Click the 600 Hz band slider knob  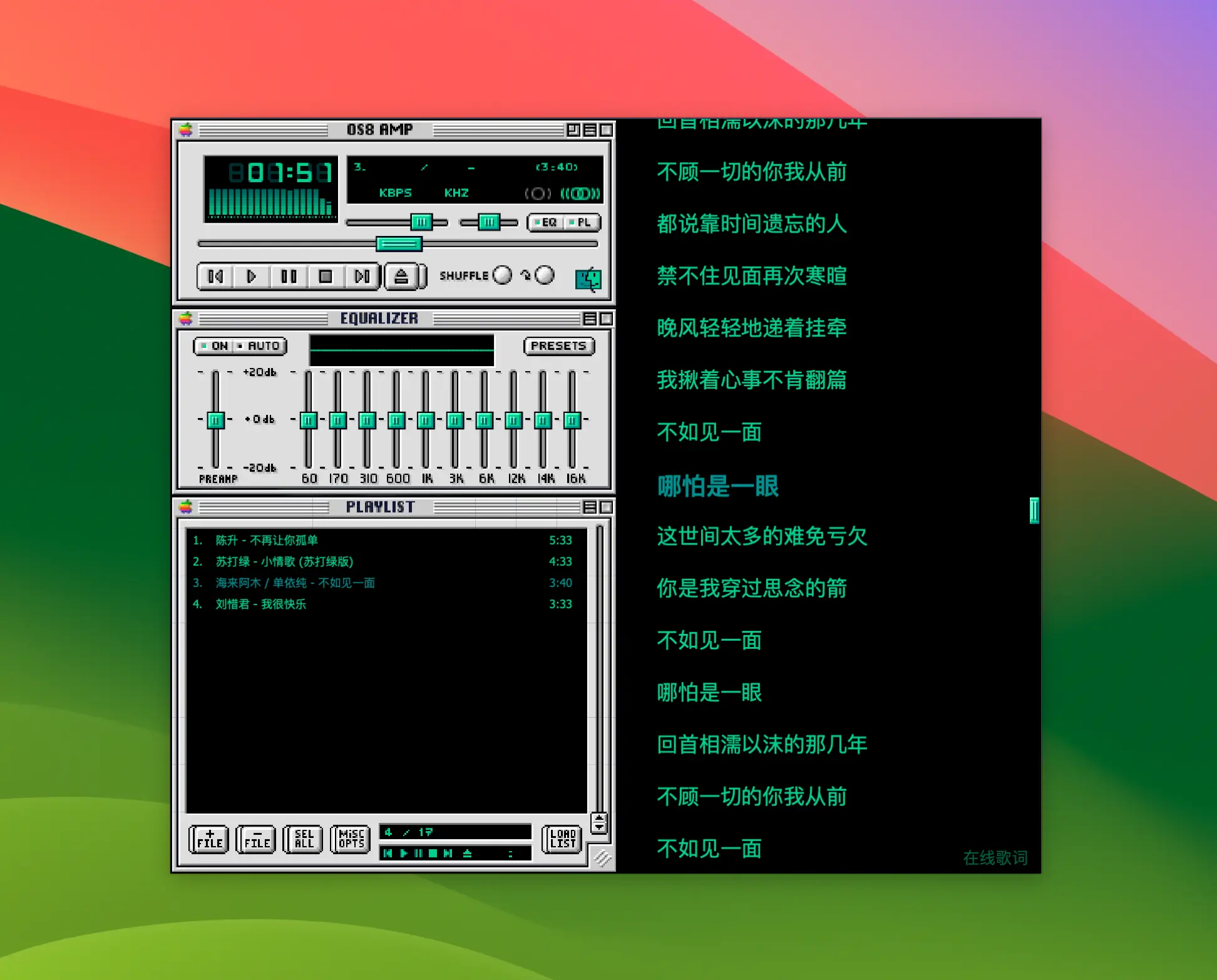(x=396, y=420)
